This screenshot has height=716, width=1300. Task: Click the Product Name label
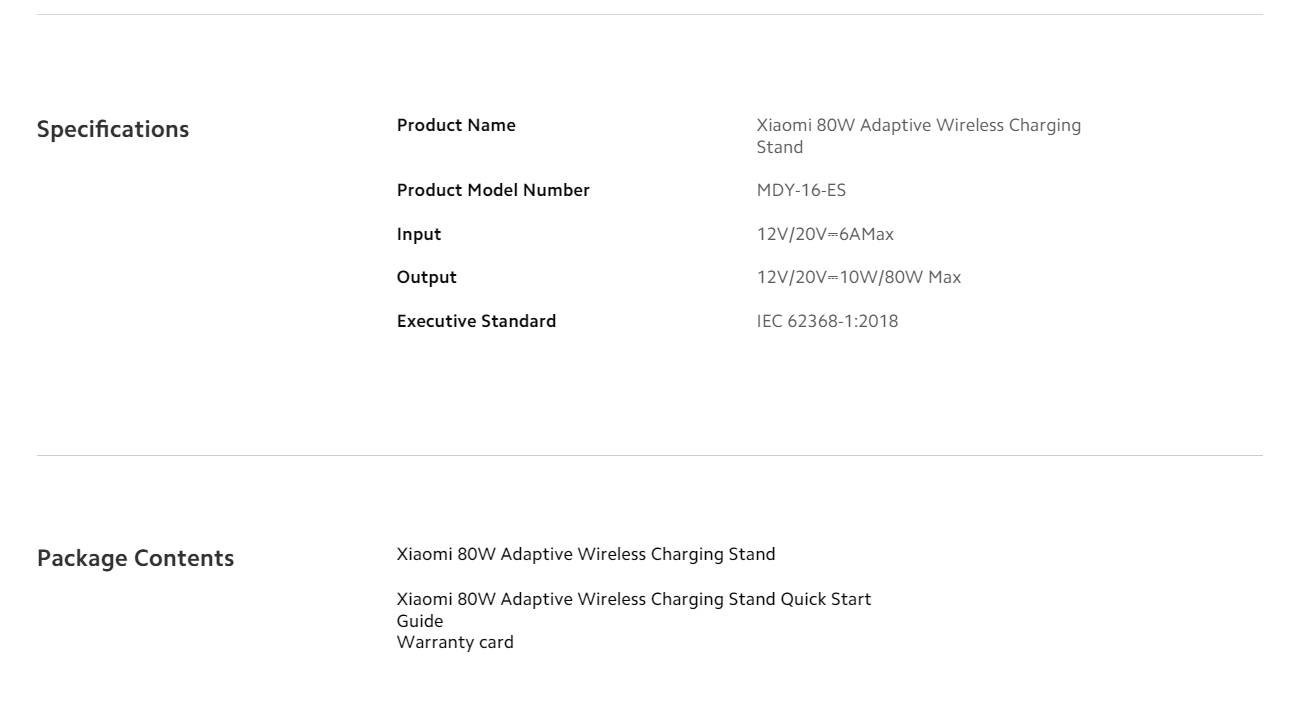[456, 125]
